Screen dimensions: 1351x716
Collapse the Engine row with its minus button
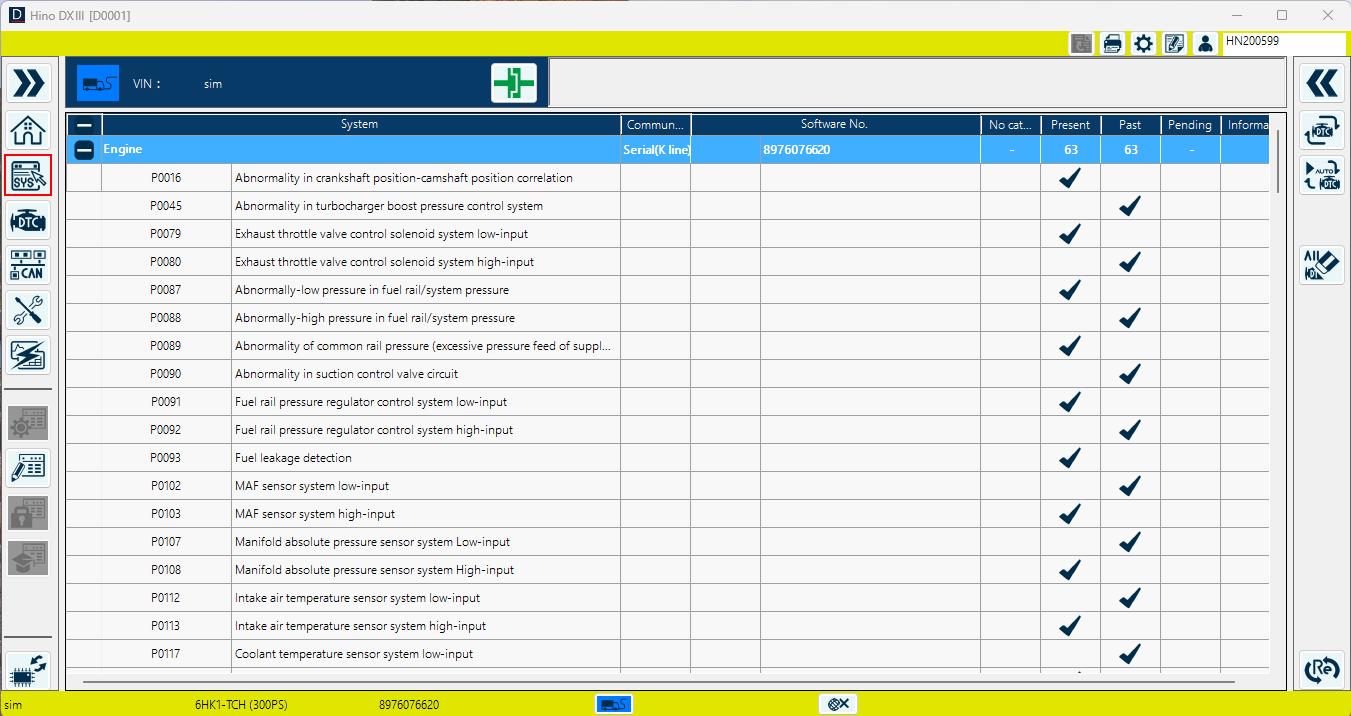(85, 148)
